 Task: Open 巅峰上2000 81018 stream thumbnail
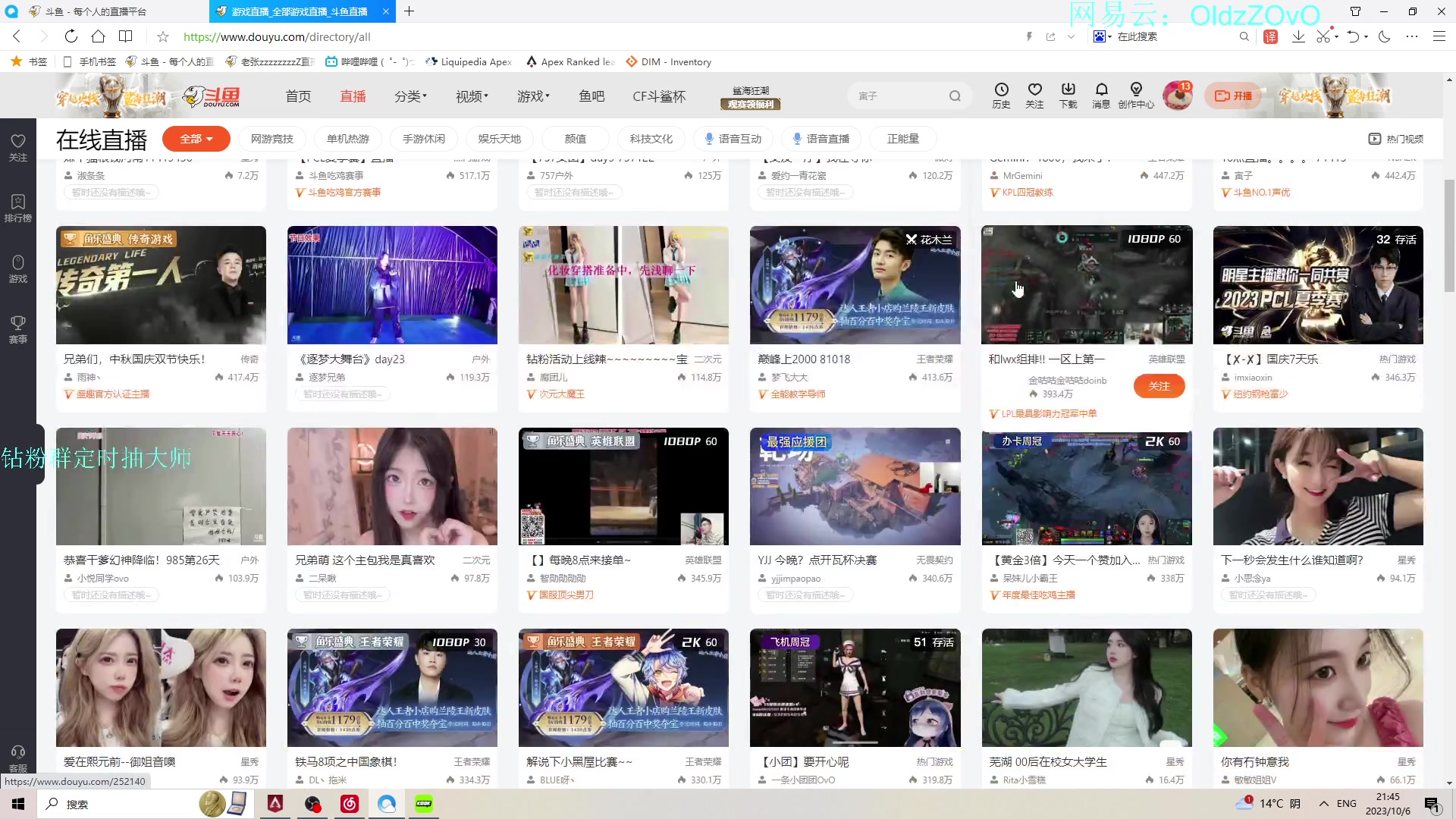pyautogui.click(x=855, y=285)
